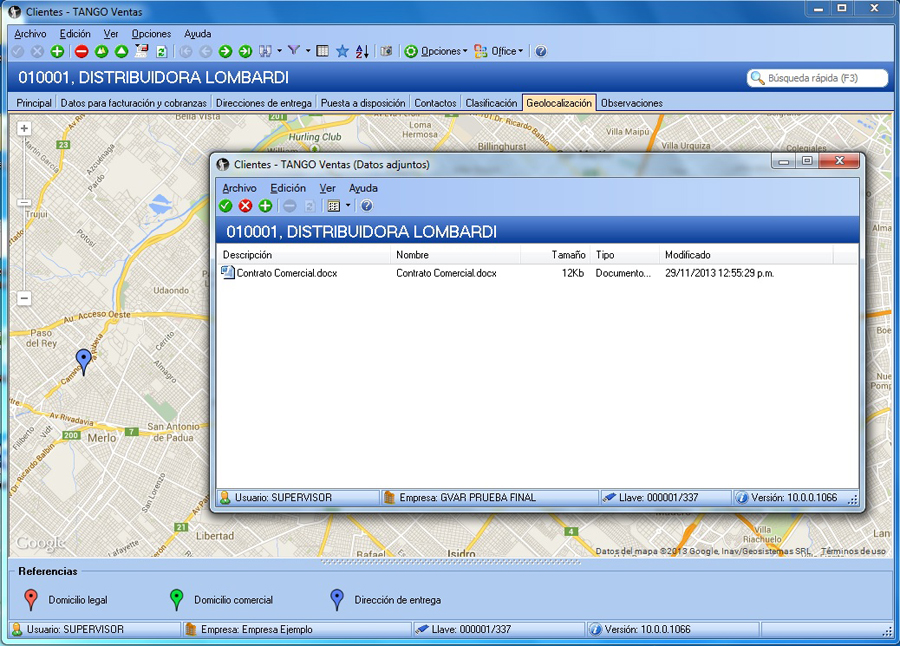Sort attachments by Tipo column header
Viewport: 900px width, 646px height.
pyautogui.click(x=624, y=255)
